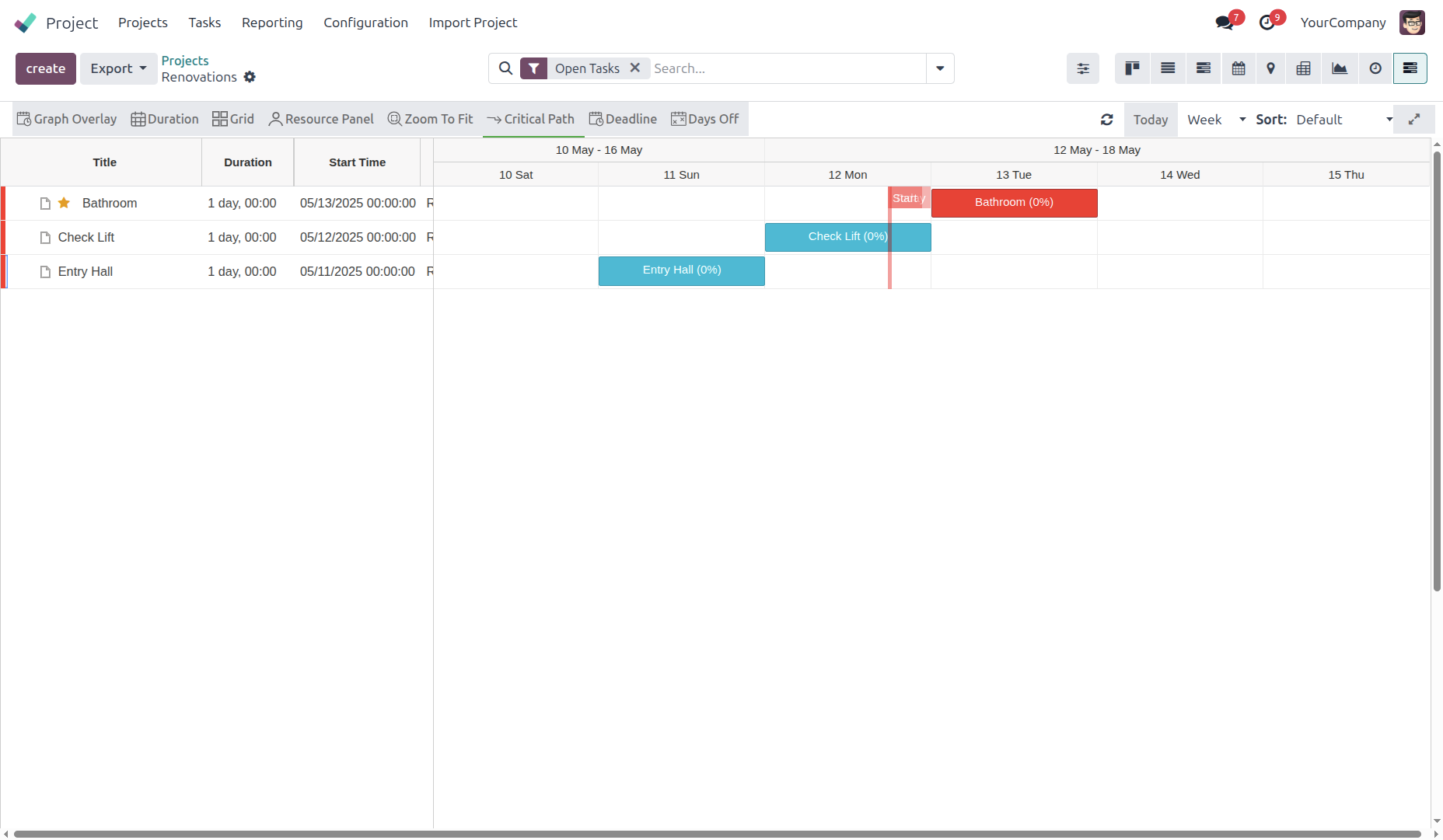This screenshot has height=840, width=1443.
Task: Switch to Kanban view
Action: pyautogui.click(x=1132, y=68)
